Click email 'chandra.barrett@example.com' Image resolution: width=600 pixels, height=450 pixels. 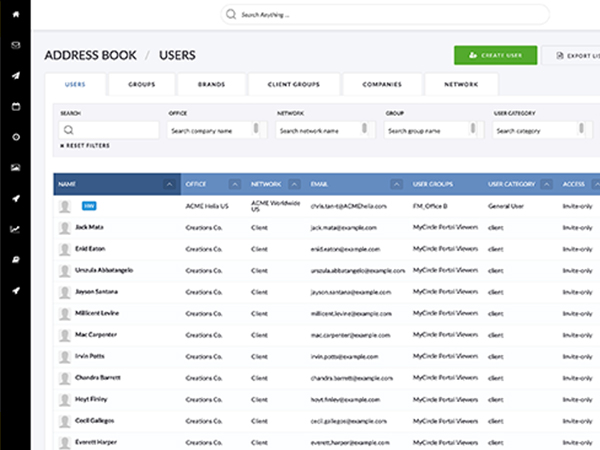tap(352, 378)
